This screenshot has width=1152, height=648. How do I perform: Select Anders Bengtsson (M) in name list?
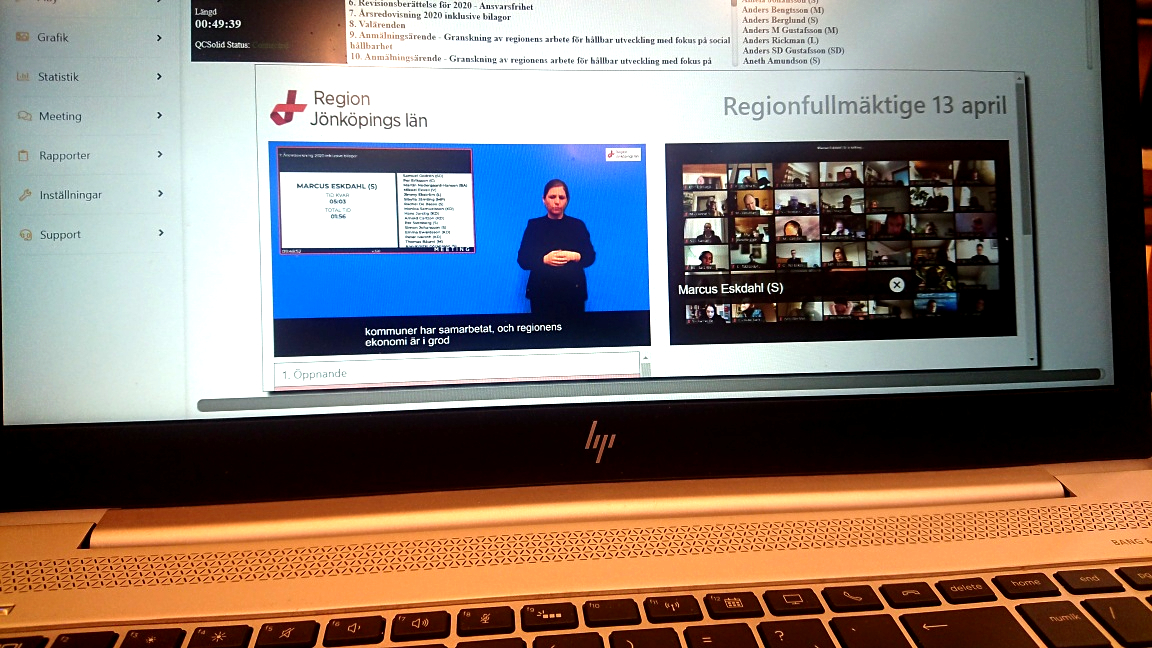[782, 10]
